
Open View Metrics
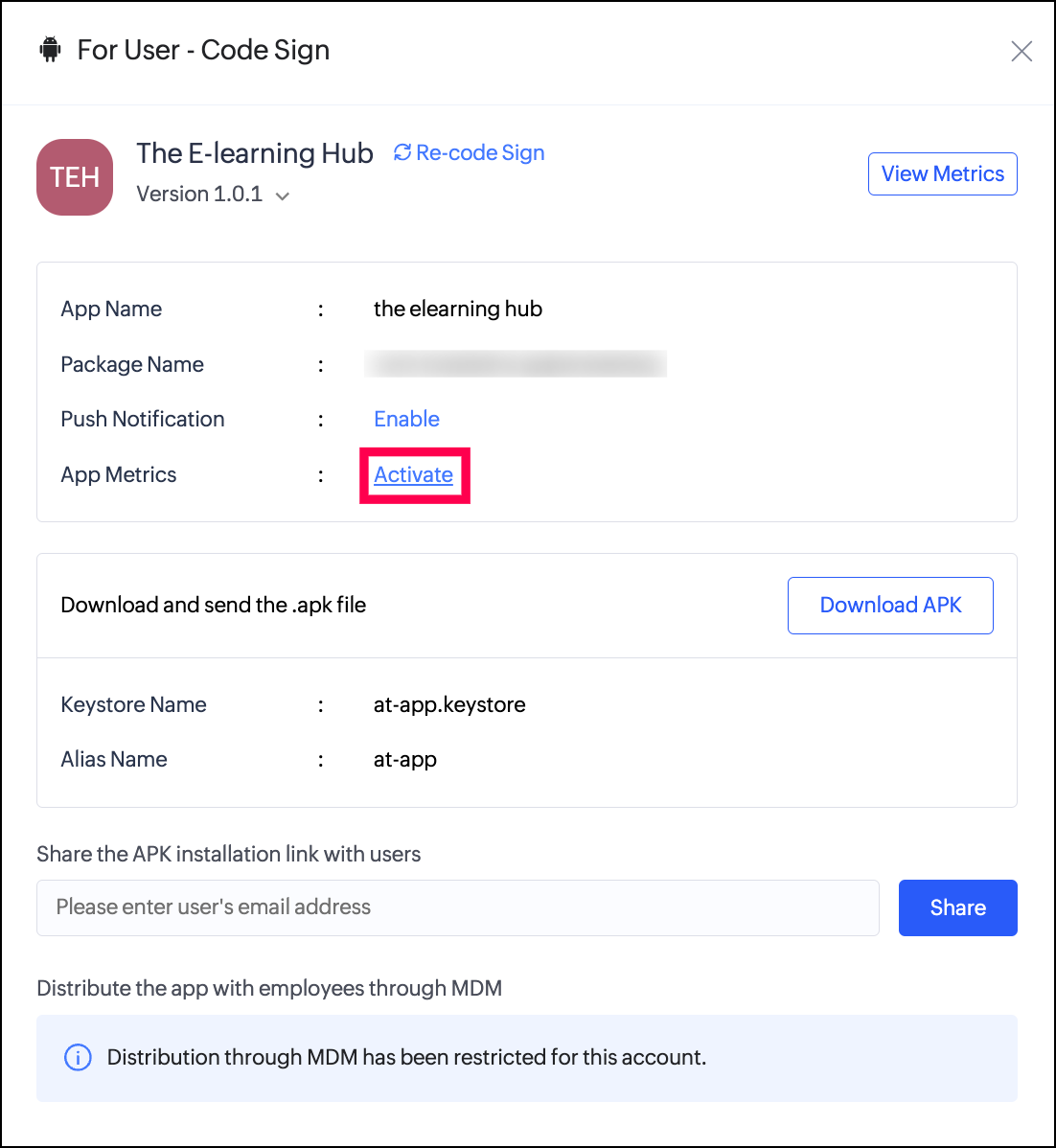pos(942,173)
